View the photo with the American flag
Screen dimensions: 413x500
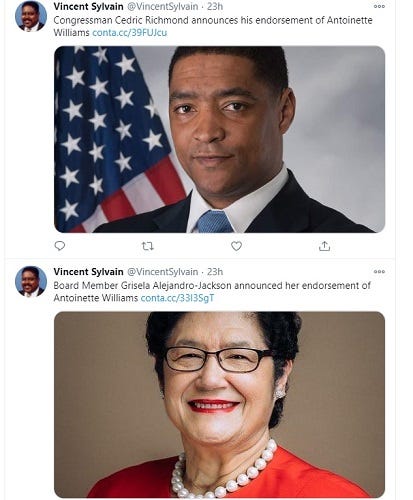[219, 139]
